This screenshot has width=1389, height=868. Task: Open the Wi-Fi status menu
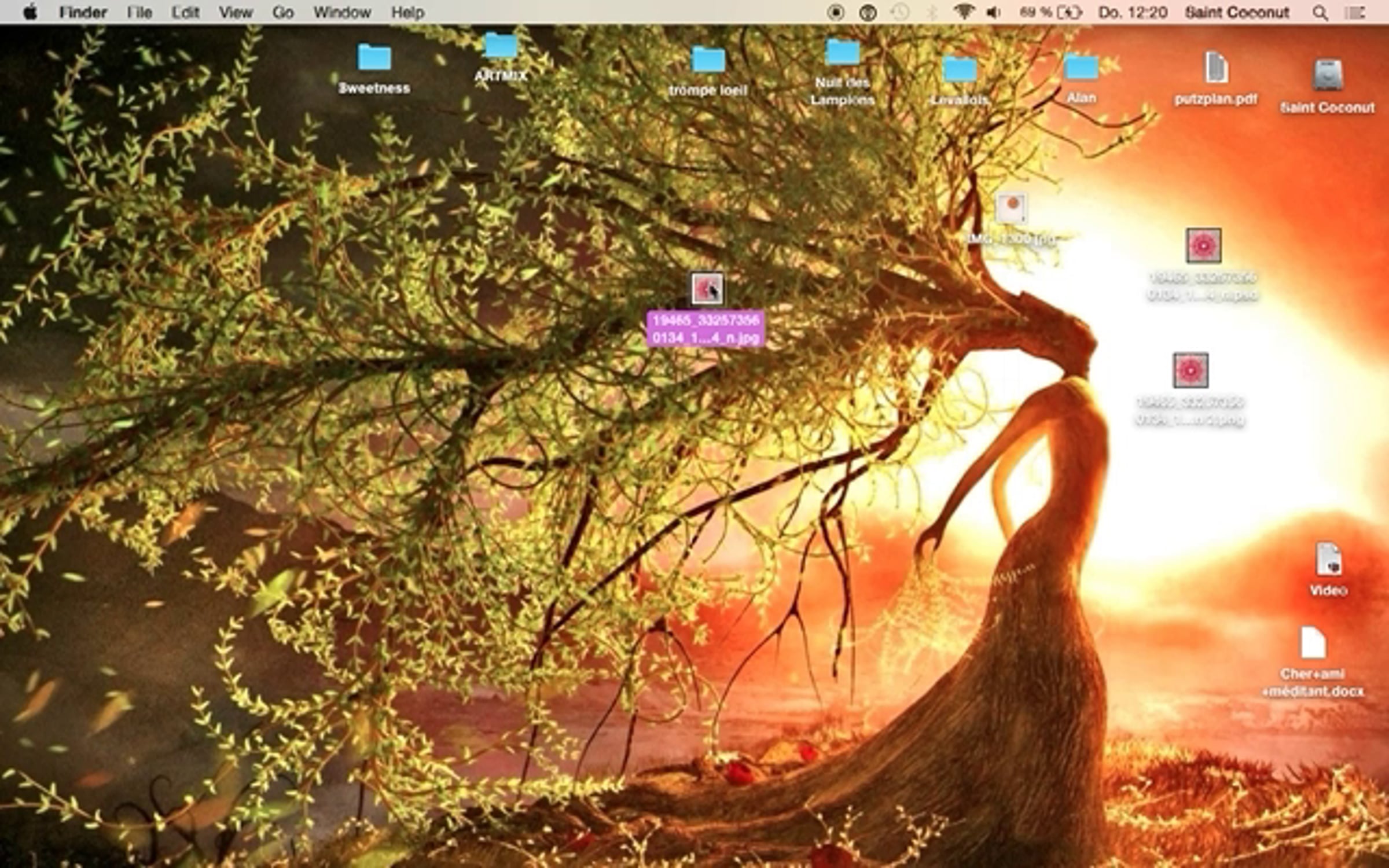click(x=963, y=12)
